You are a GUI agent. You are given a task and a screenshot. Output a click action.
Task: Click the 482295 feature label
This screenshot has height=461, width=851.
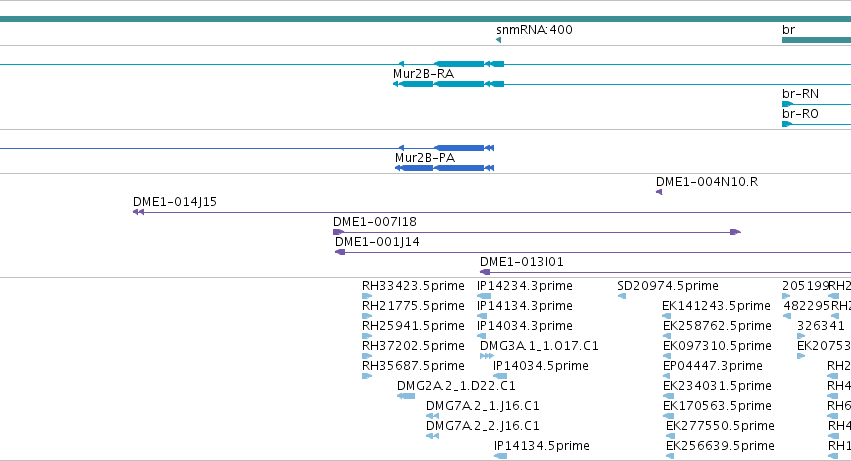[x=806, y=306]
